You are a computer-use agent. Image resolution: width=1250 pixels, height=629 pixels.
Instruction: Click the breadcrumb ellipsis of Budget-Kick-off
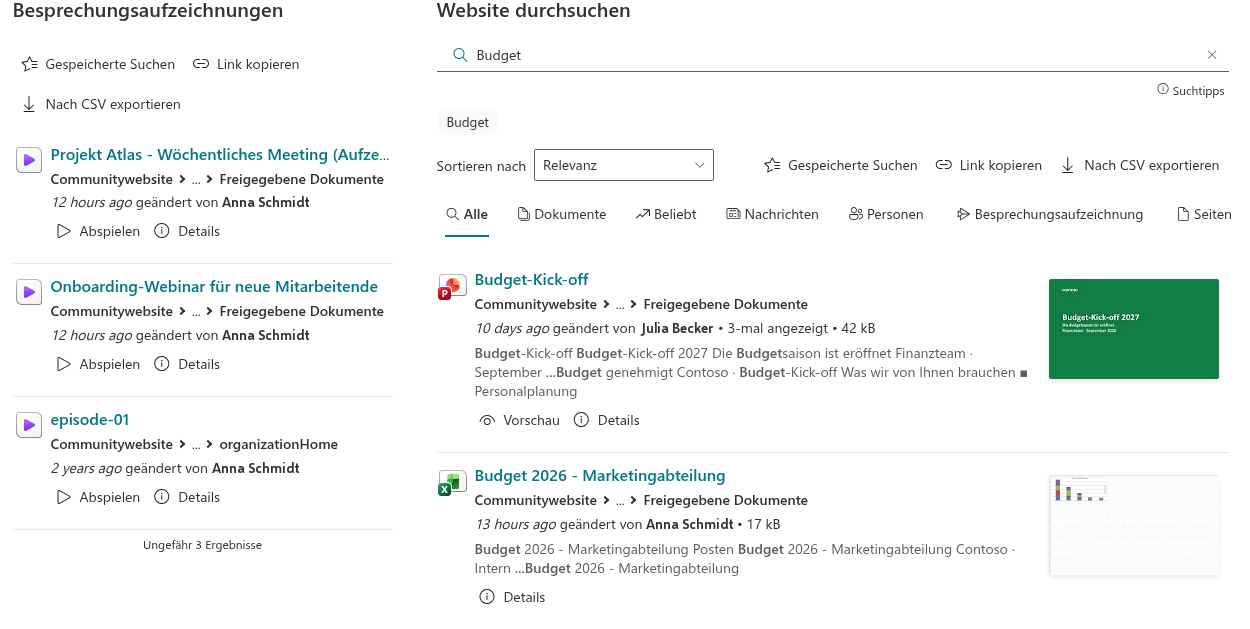click(x=620, y=304)
